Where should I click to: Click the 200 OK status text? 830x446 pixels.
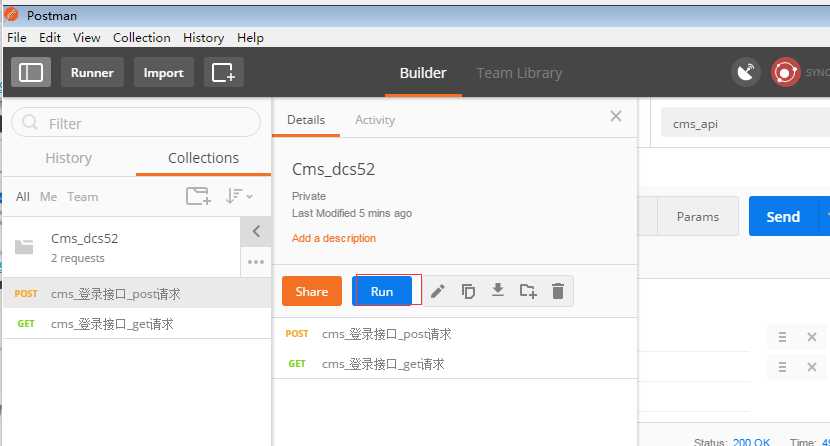[x=751, y=441]
